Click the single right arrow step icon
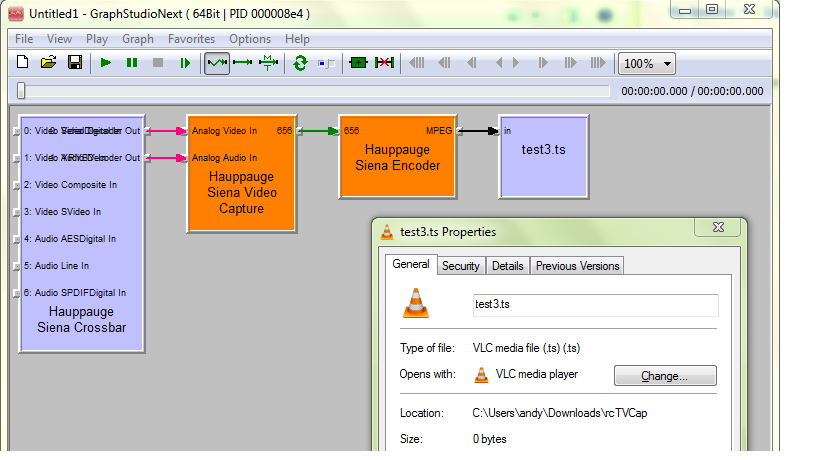 pyautogui.click(x=516, y=63)
